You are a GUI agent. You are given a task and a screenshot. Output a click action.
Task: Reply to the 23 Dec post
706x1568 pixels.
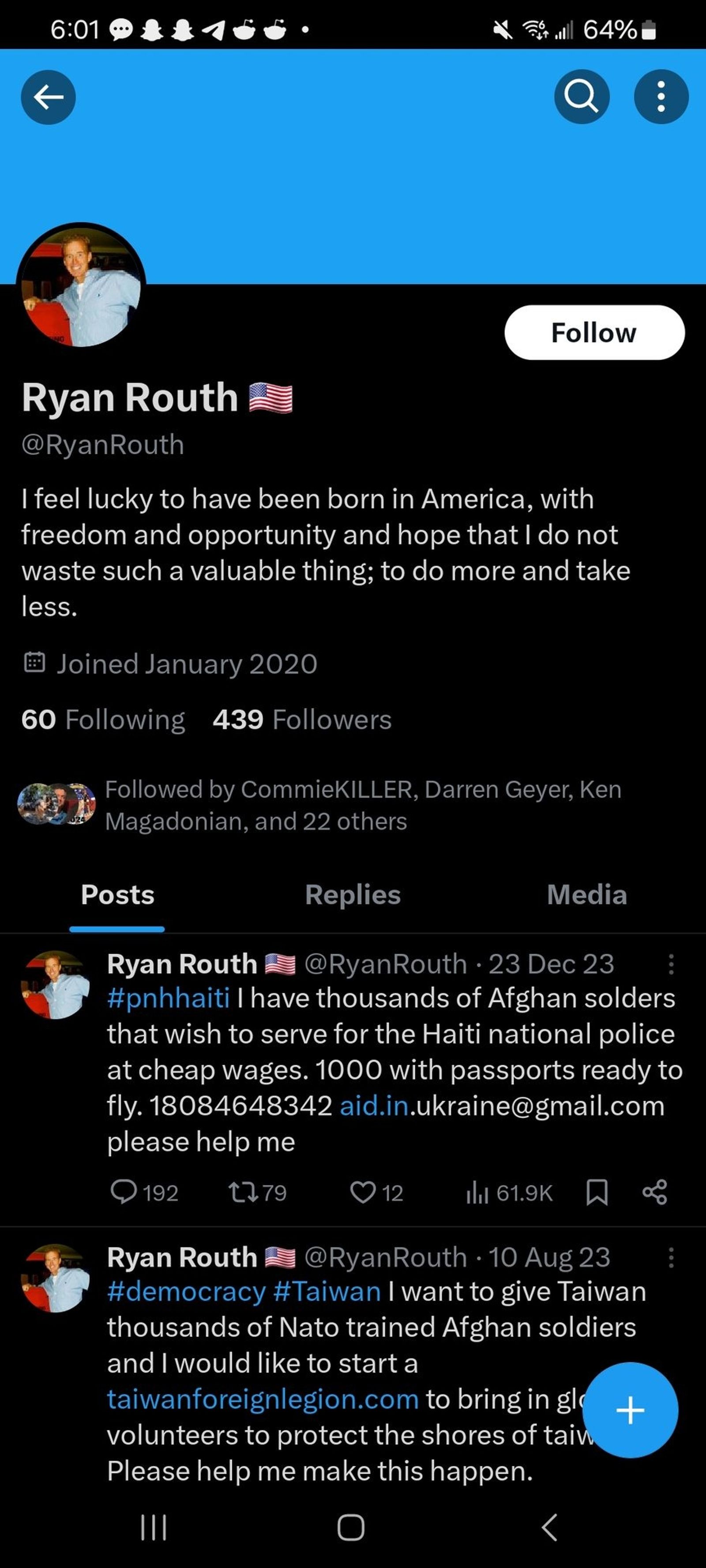pyautogui.click(x=124, y=1192)
